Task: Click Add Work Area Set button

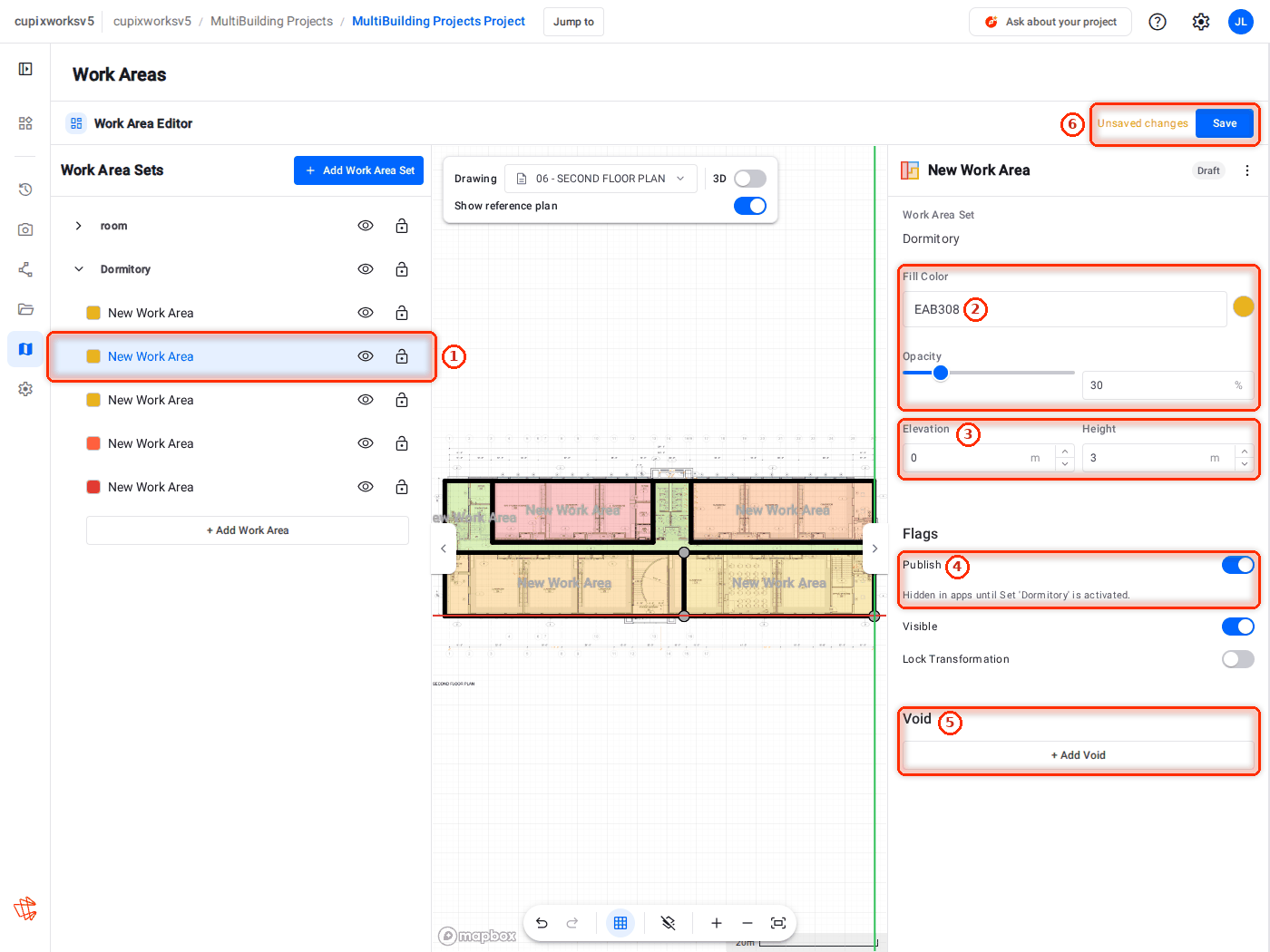Action: tap(358, 170)
